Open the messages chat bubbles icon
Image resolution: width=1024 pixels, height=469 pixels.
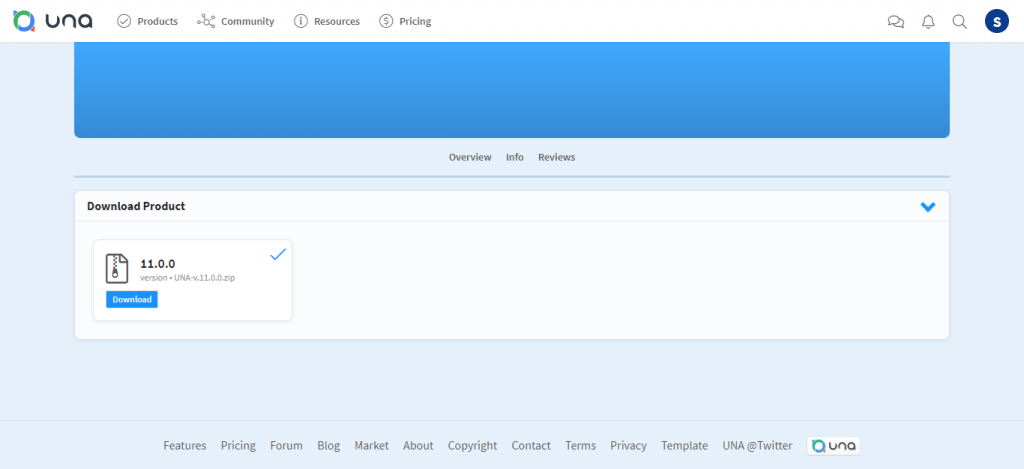click(896, 22)
